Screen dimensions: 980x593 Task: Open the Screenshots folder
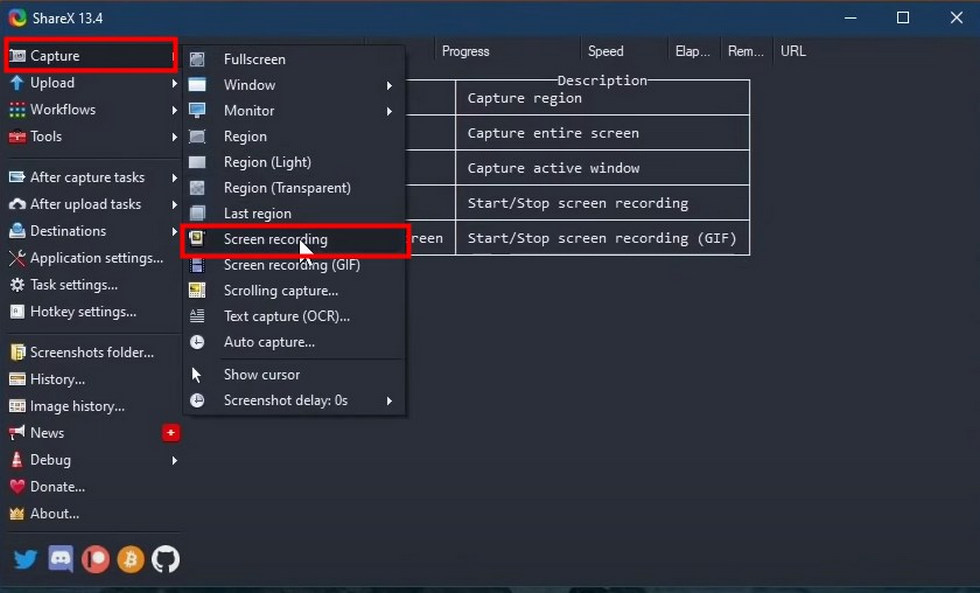(x=90, y=352)
